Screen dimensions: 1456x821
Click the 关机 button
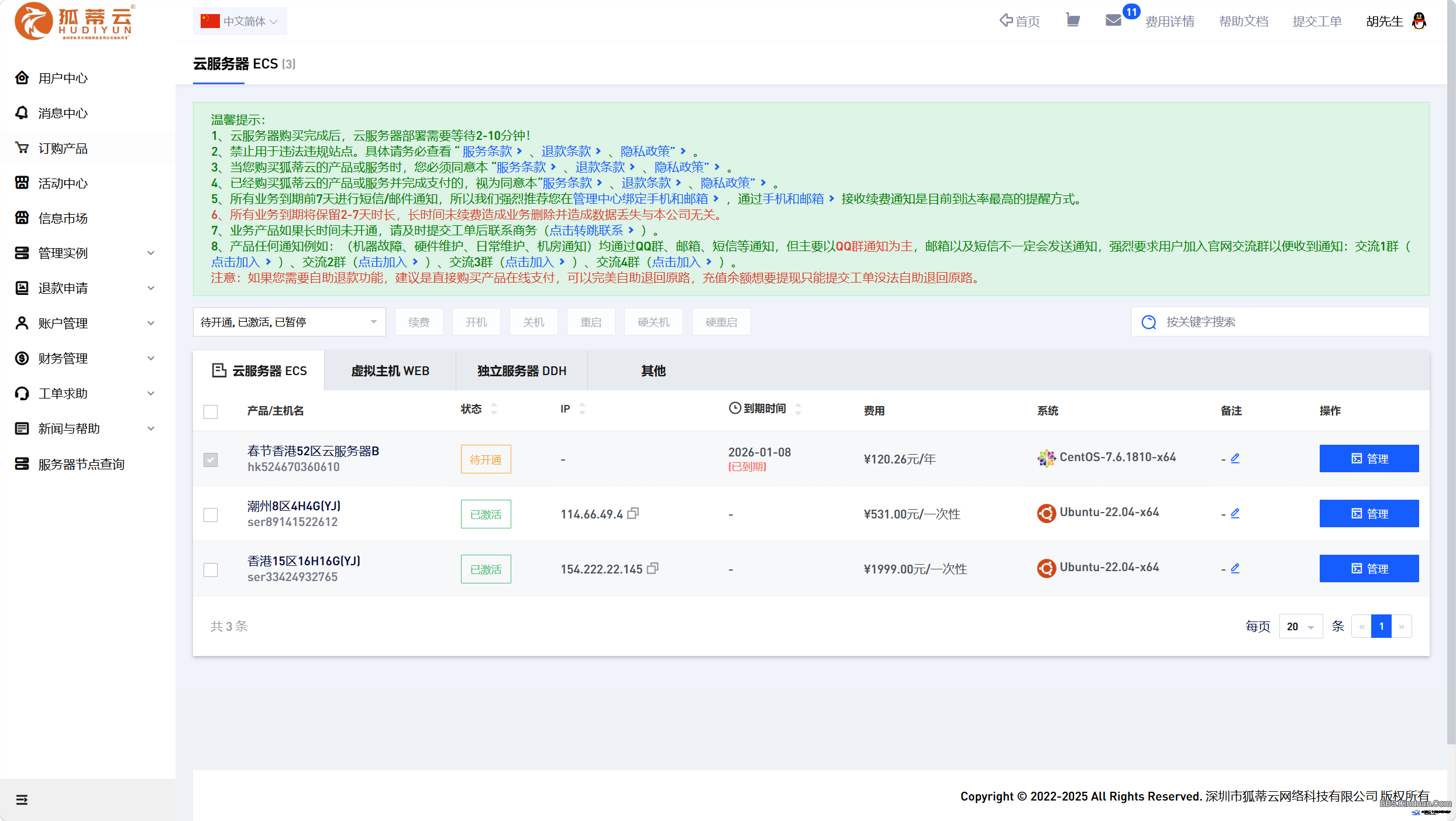point(533,322)
